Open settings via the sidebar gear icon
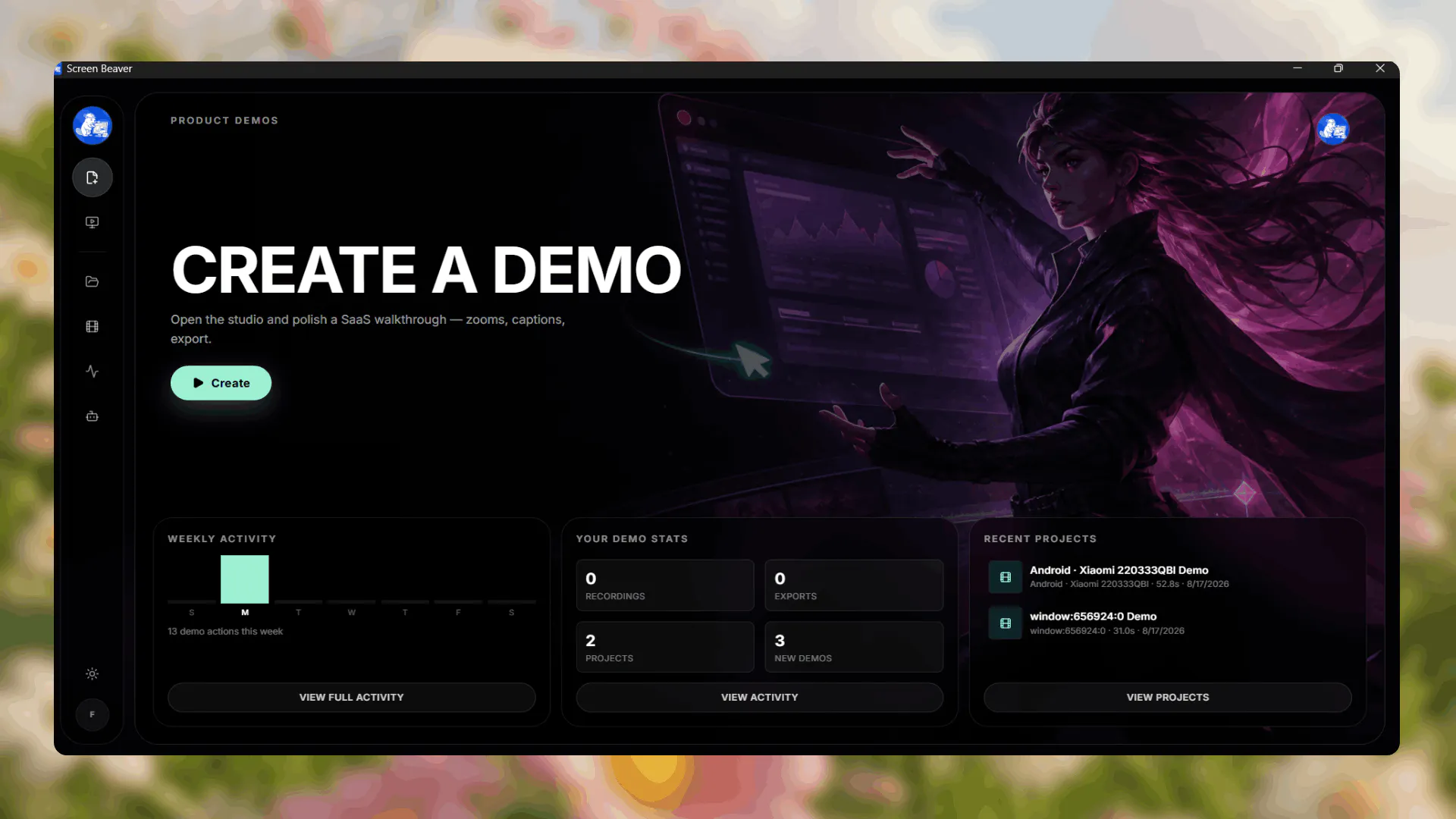 (93, 673)
